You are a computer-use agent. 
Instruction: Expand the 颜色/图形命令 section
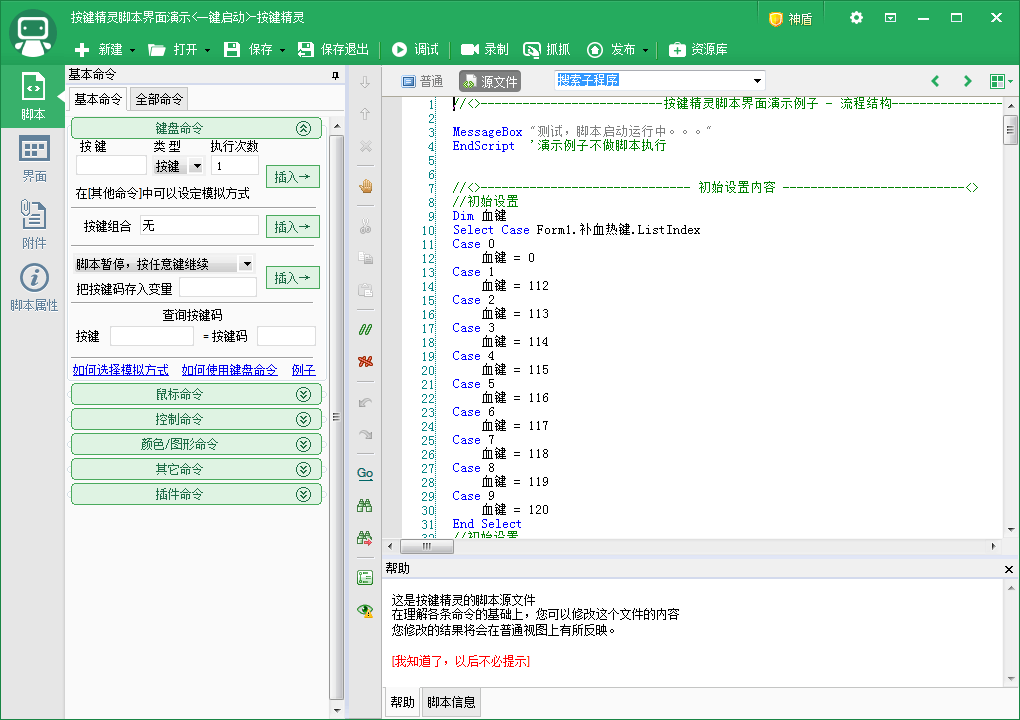coord(304,444)
